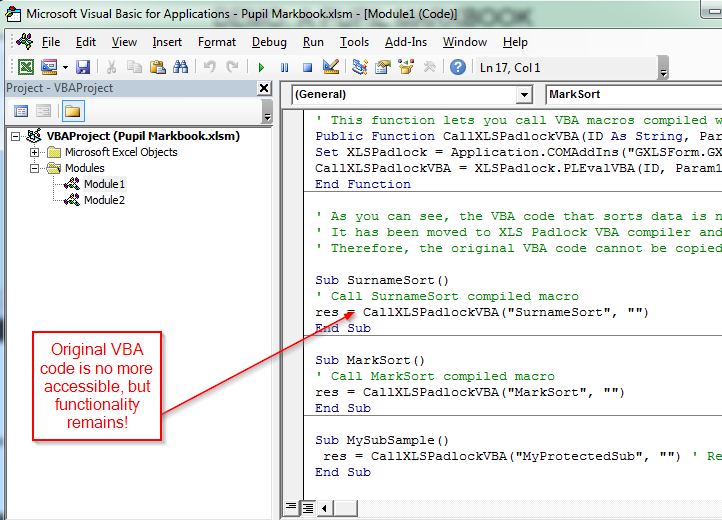Image resolution: width=722 pixels, height=520 pixels.
Task: Switch to Procedure View button
Action: coord(291,507)
